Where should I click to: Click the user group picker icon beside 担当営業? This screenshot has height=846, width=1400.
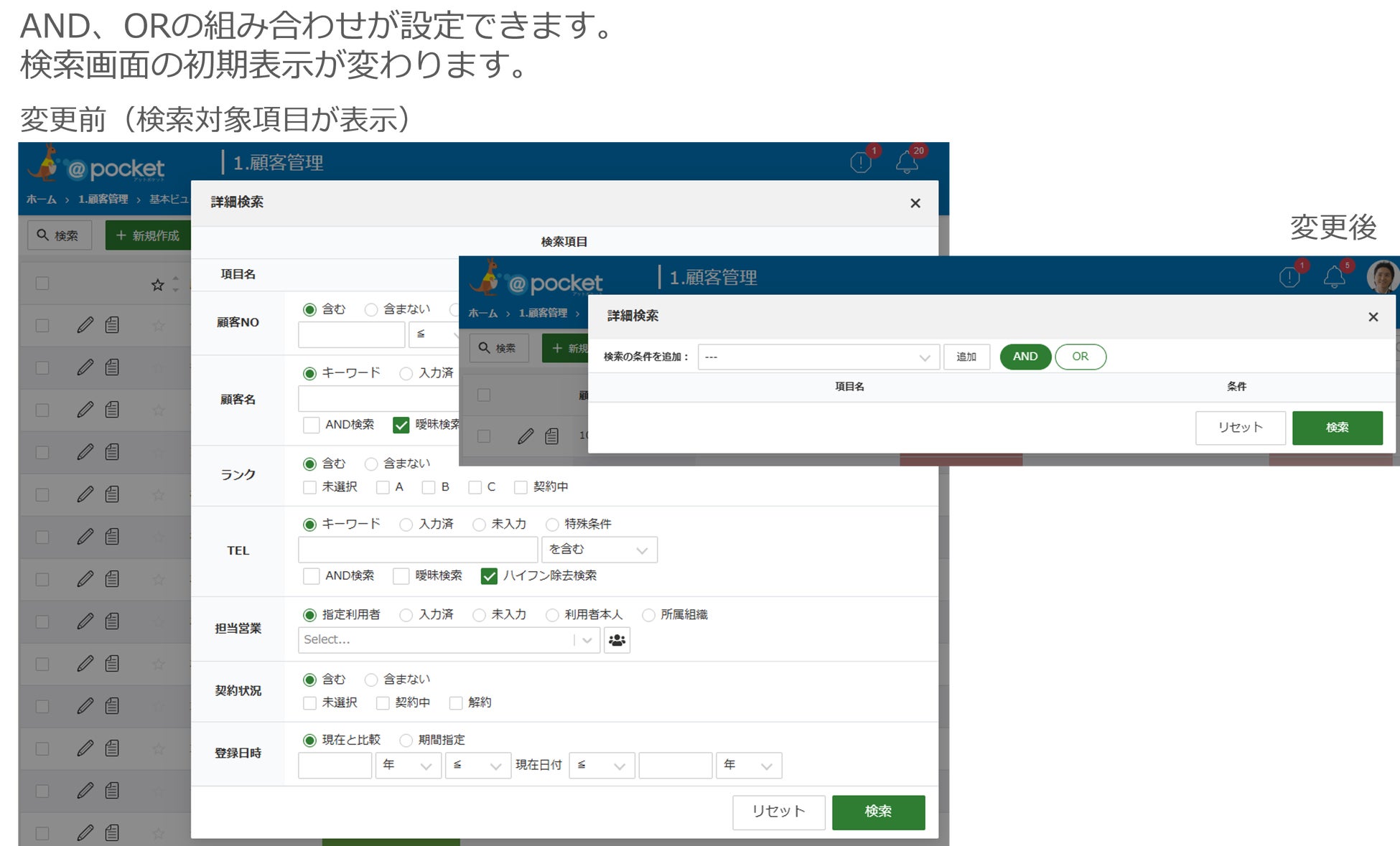coord(617,640)
